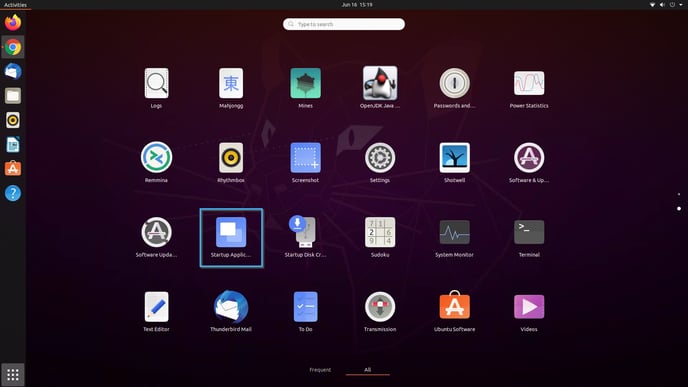Click the power icon in top bar
The width and height of the screenshot is (688, 387).
point(672,5)
